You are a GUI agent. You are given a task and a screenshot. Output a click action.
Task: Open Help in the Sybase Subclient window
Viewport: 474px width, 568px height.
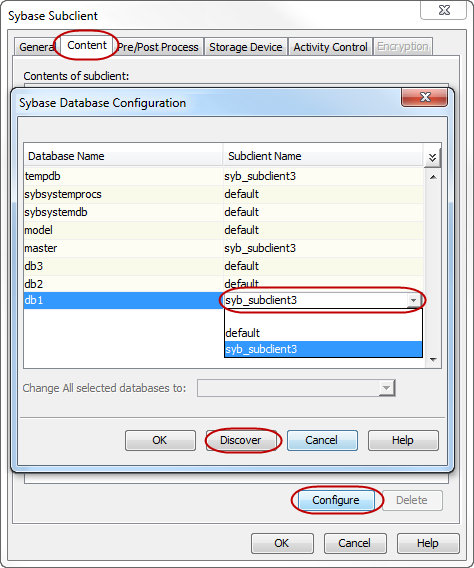click(x=428, y=543)
